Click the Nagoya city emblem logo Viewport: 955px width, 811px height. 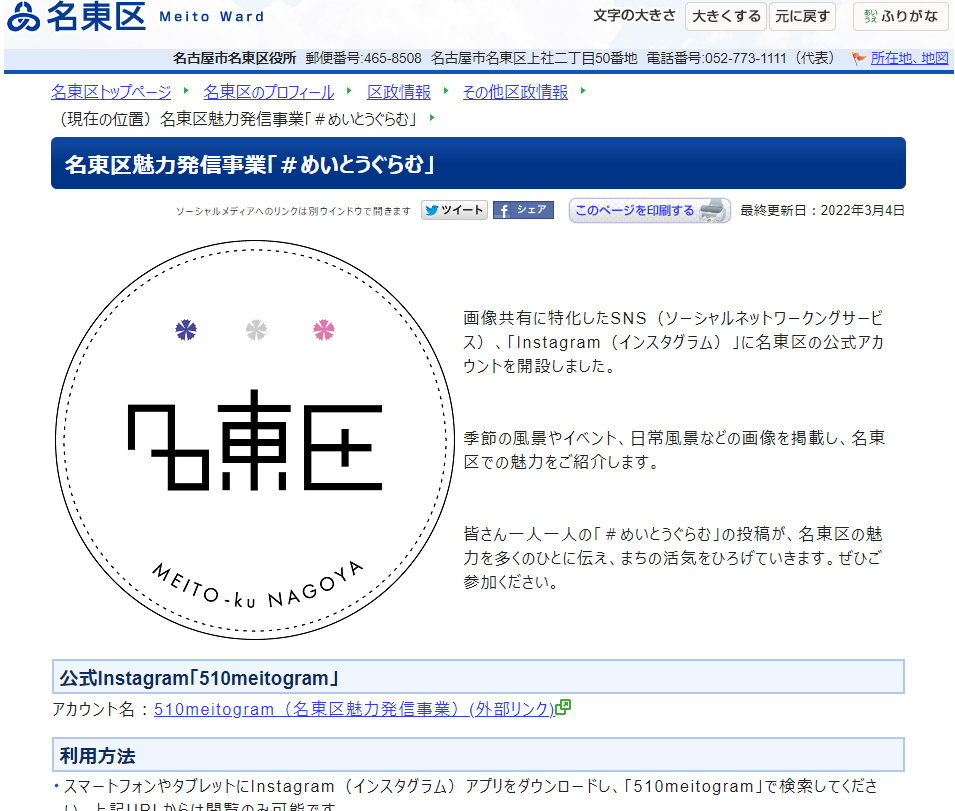23,16
